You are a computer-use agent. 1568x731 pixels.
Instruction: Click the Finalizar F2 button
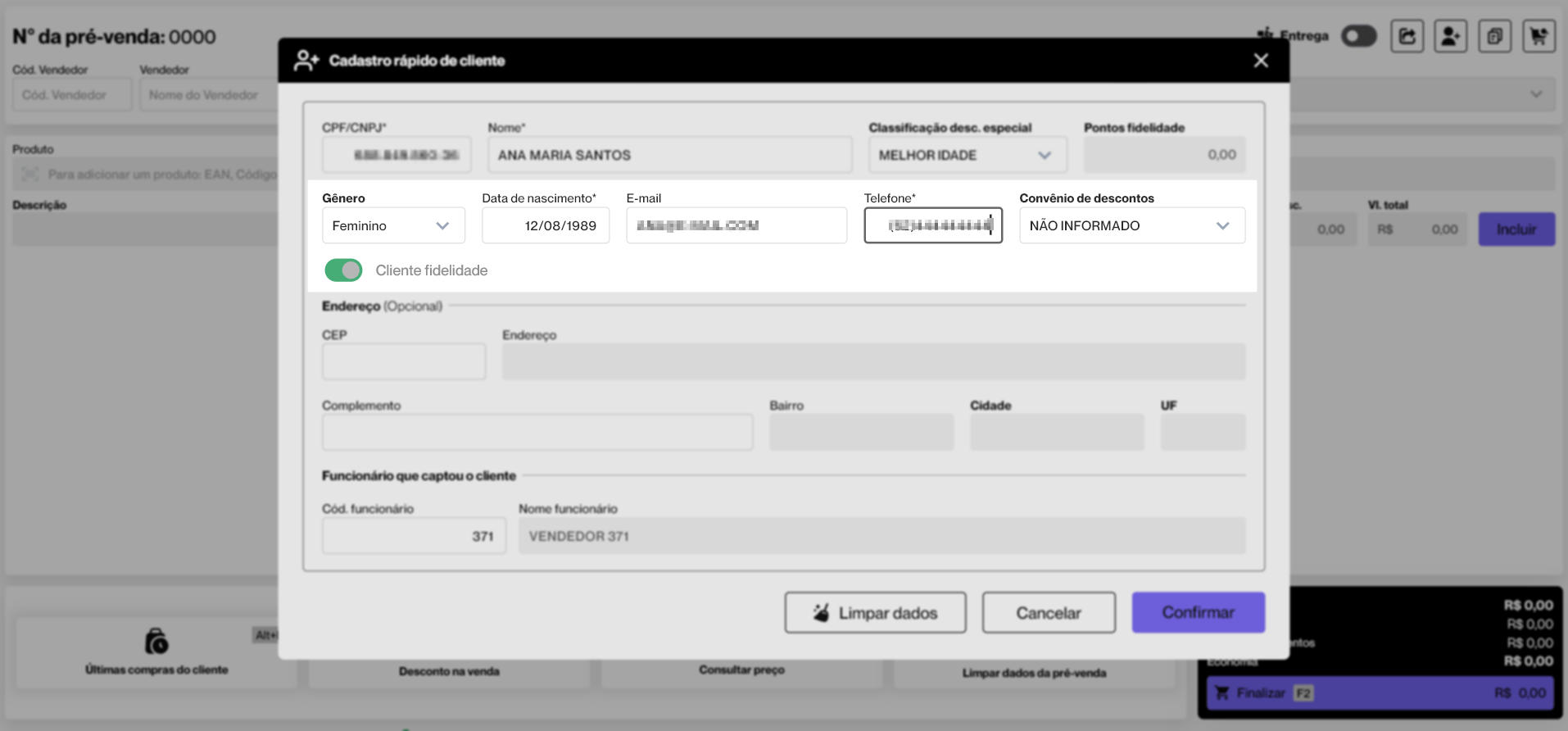pyautogui.click(x=1380, y=693)
